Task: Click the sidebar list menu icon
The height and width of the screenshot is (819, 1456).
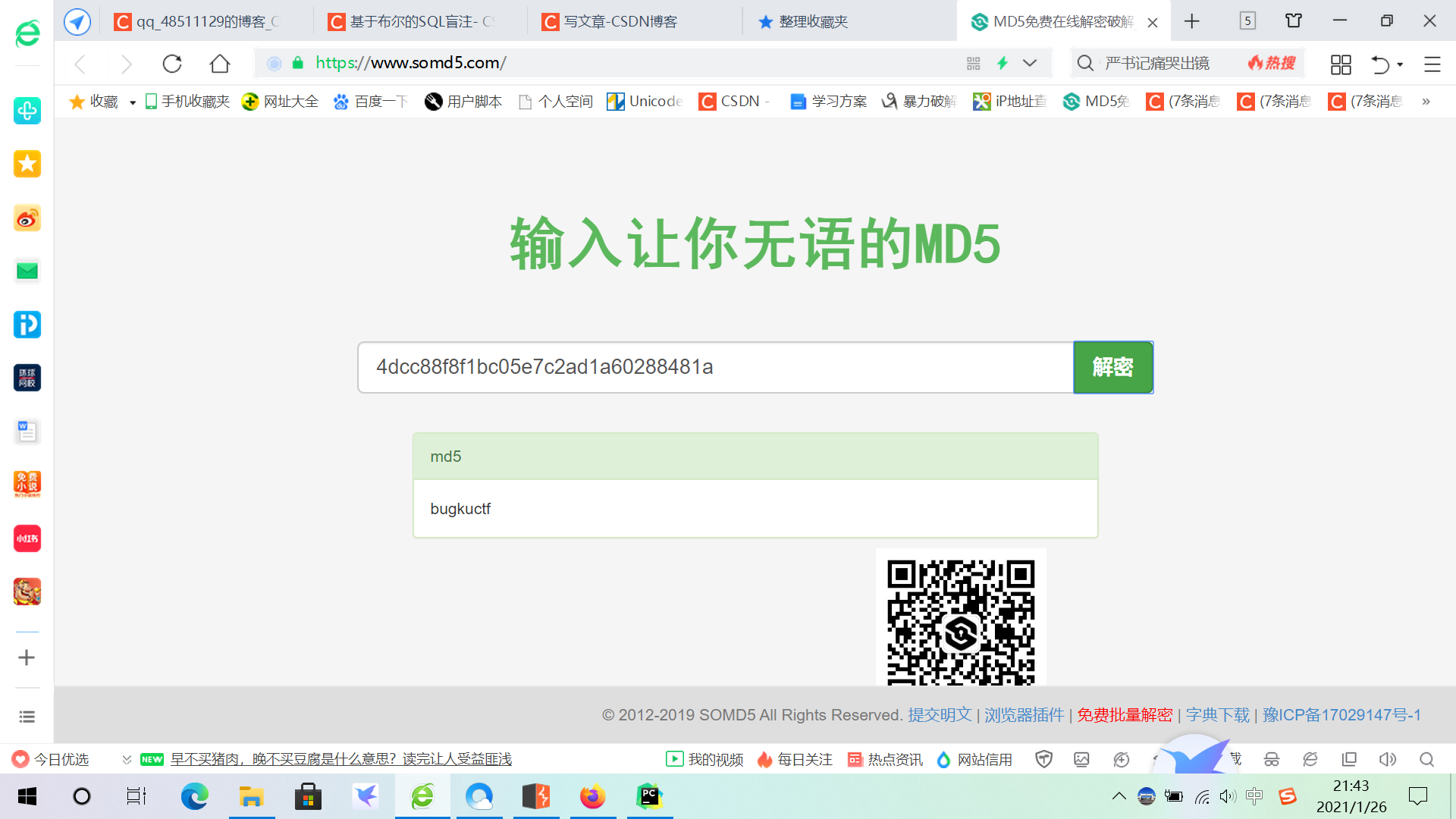Action: coord(27,717)
